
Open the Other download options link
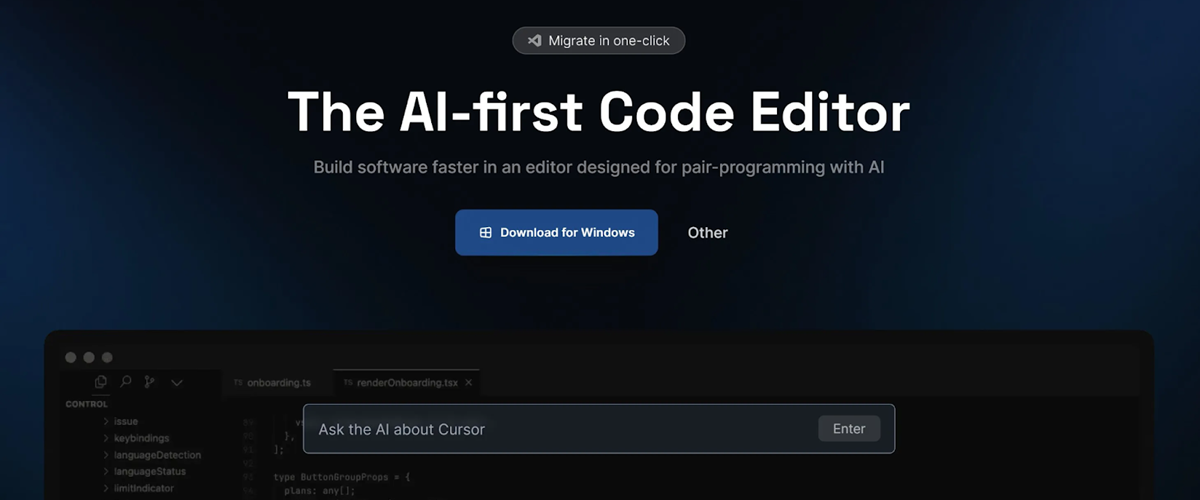click(x=707, y=232)
